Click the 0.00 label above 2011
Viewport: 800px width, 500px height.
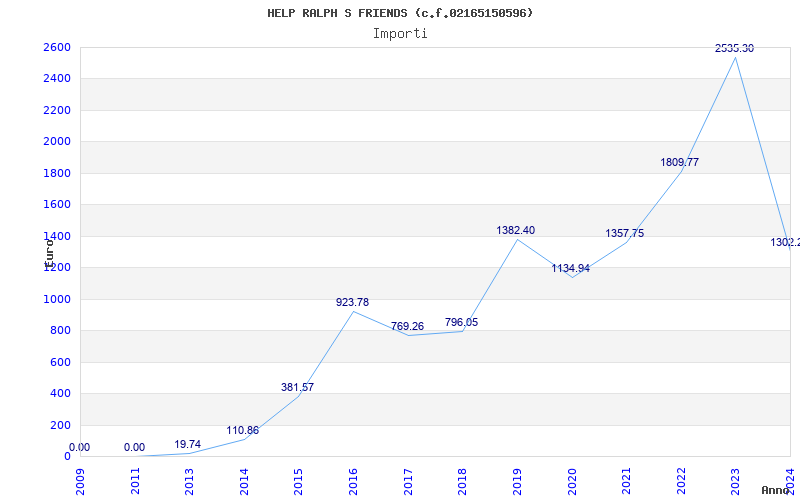pyautogui.click(x=134, y=447)
